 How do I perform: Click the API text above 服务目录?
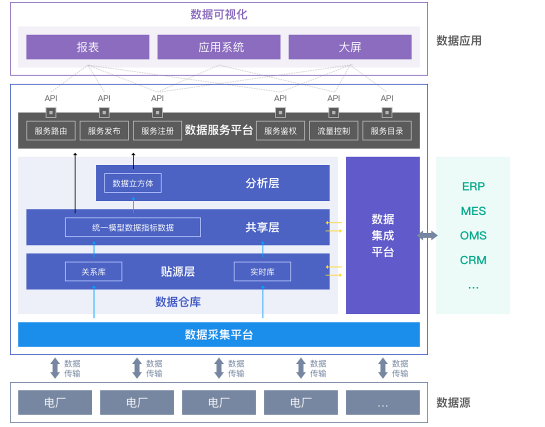point(387,98)
